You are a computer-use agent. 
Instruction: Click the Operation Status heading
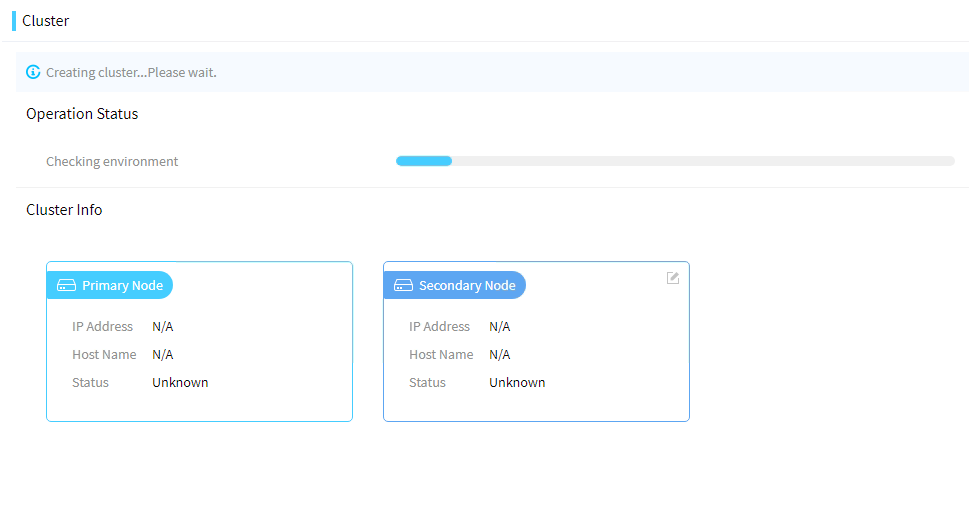[x=82, y=114]
